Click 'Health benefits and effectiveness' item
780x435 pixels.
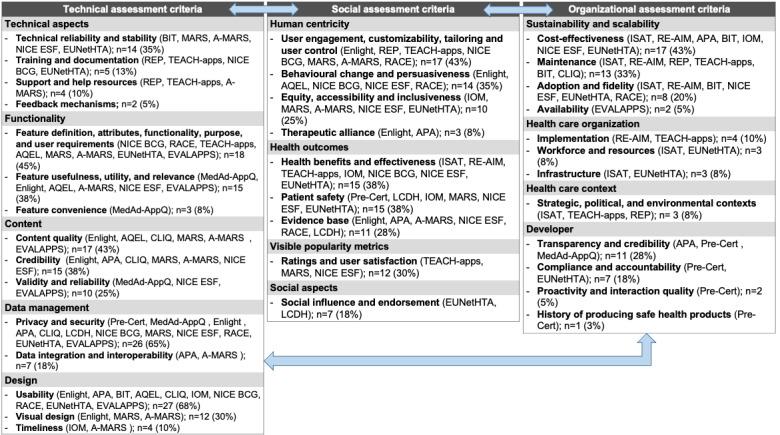(x=358, y=162)
